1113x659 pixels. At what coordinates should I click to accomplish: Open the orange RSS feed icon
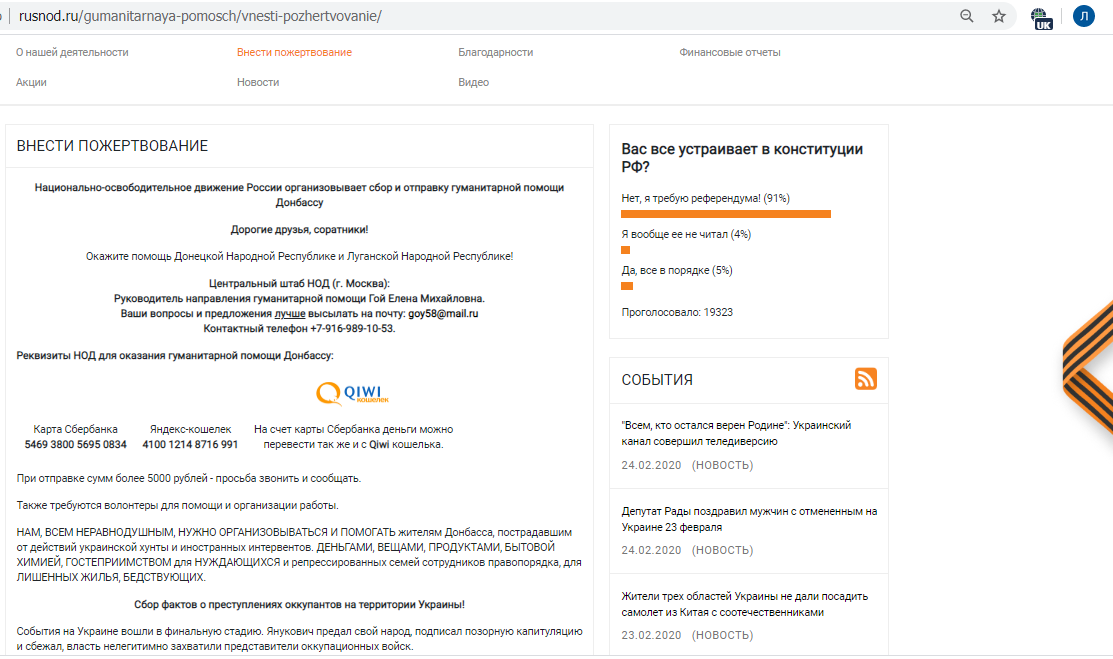tap(865, 379)
